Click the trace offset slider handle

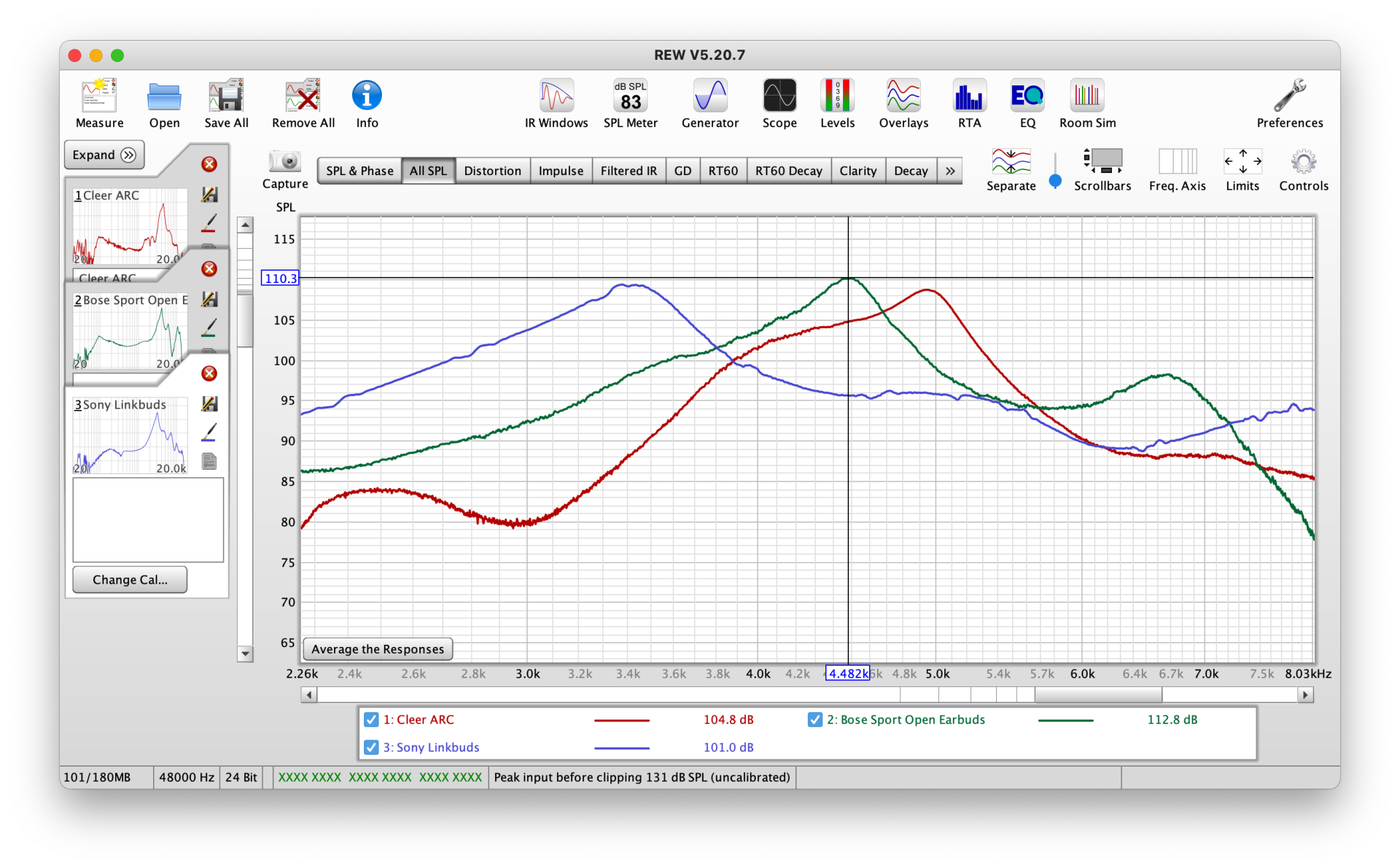pos(1054,181)
